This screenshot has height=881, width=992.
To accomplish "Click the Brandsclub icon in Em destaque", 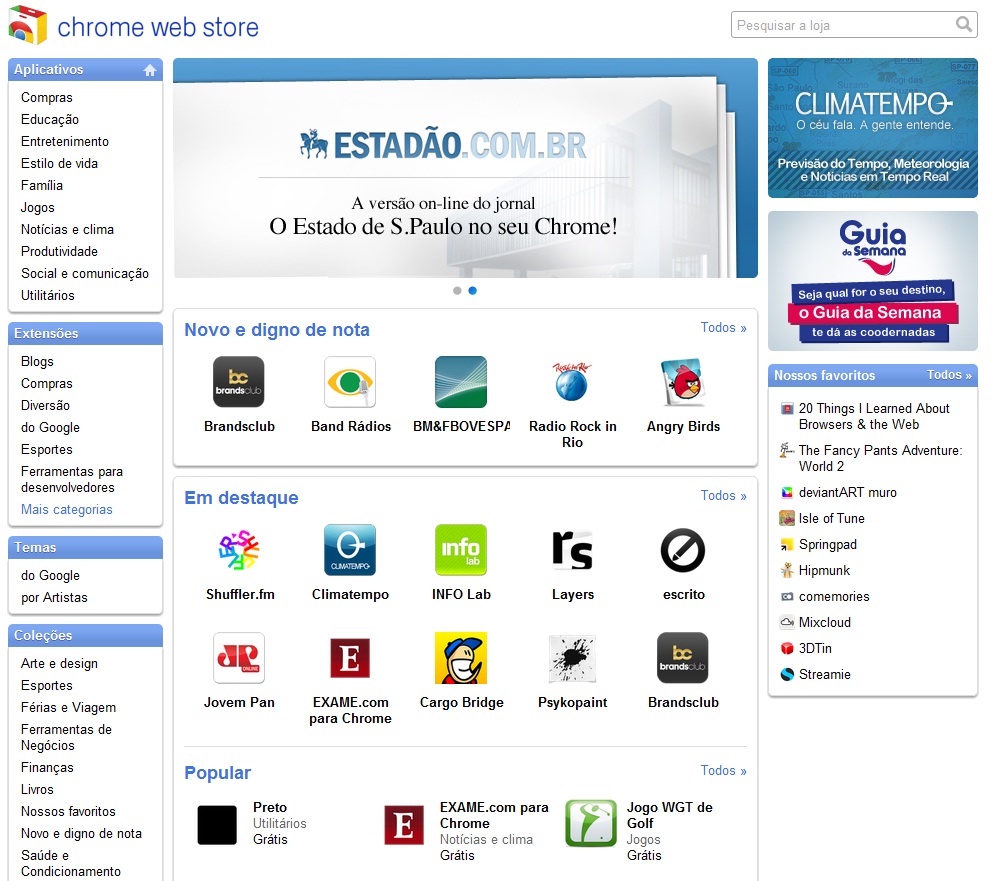I will point(683,657).
